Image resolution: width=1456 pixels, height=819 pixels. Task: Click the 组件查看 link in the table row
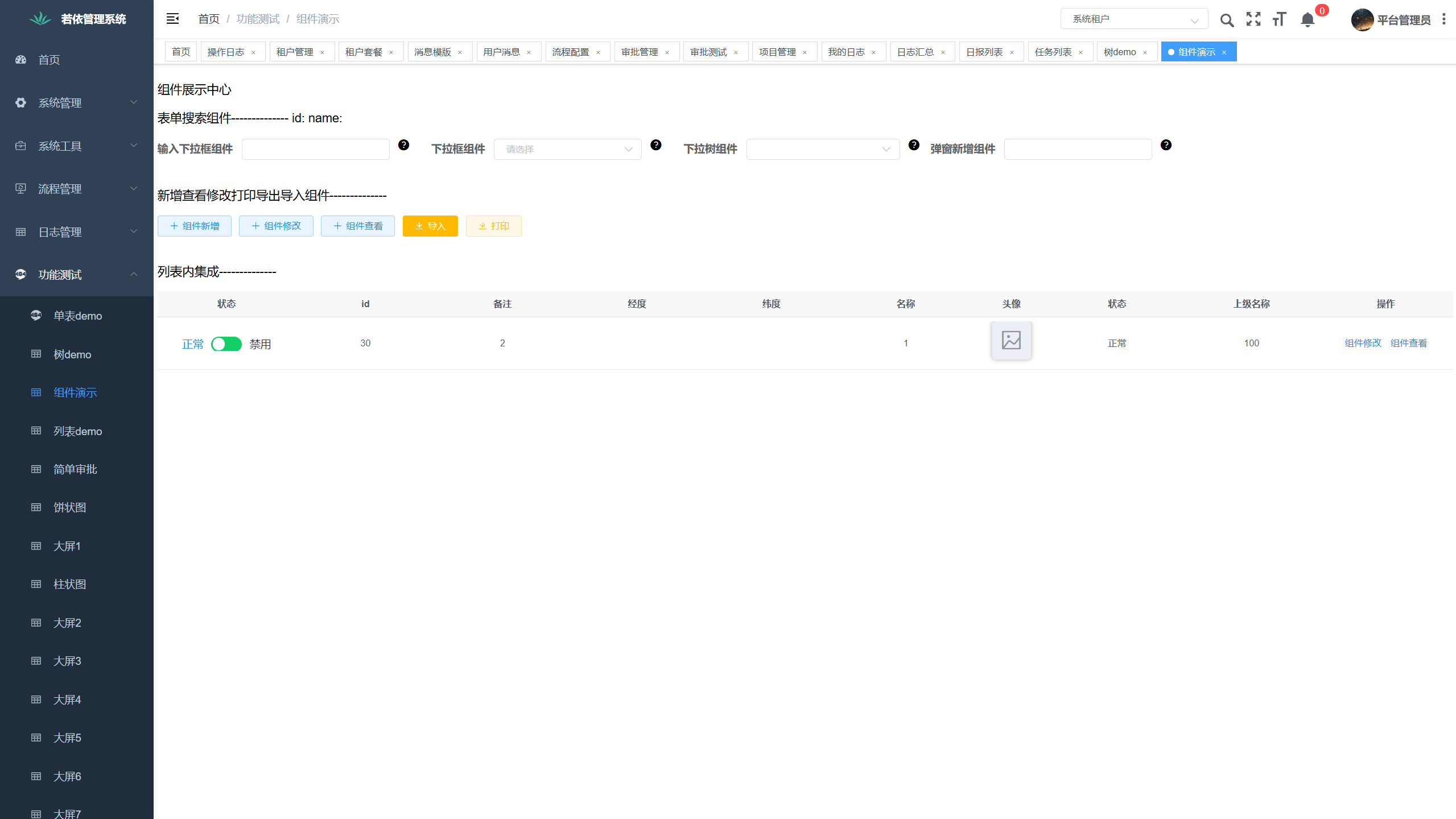[x=1408, y=343]
